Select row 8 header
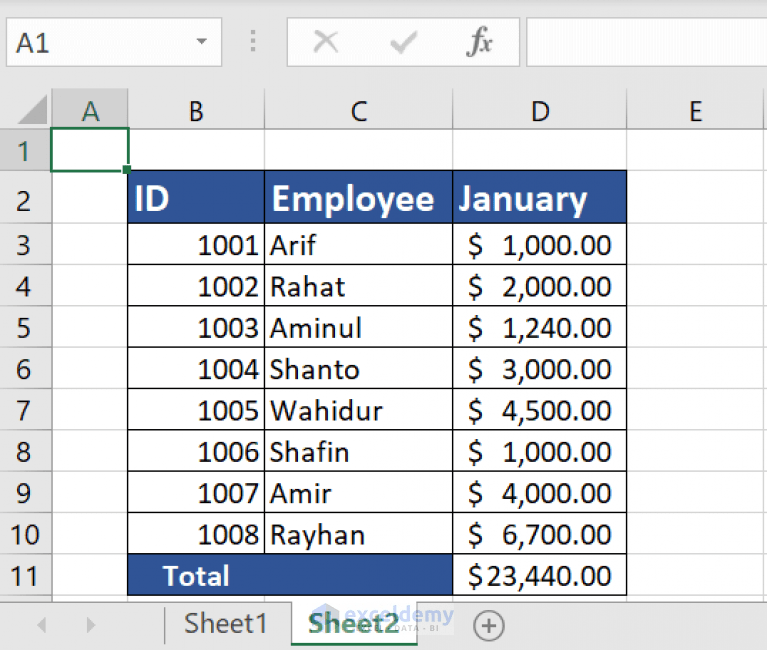The image size is (767, 650). tap(25, 451)
